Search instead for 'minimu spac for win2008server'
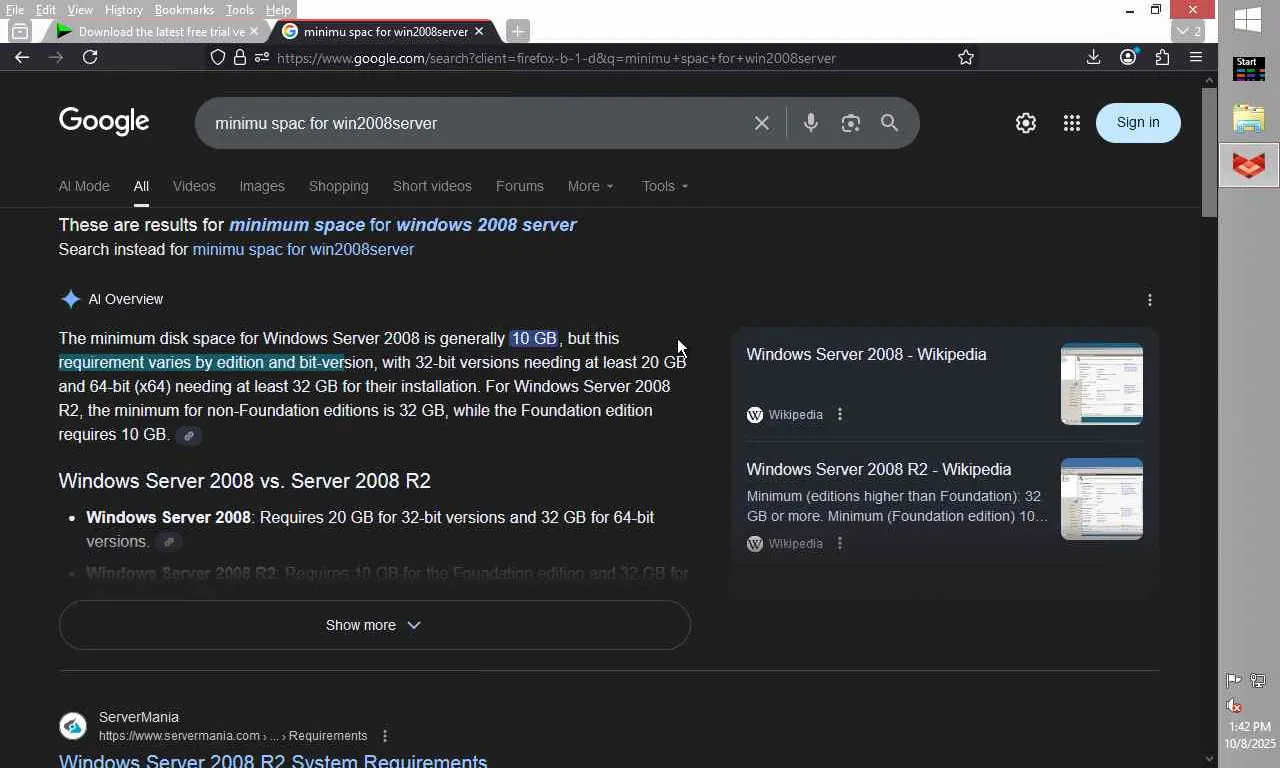The width and height of the screenshot is (1280, 768). [303, 249]
